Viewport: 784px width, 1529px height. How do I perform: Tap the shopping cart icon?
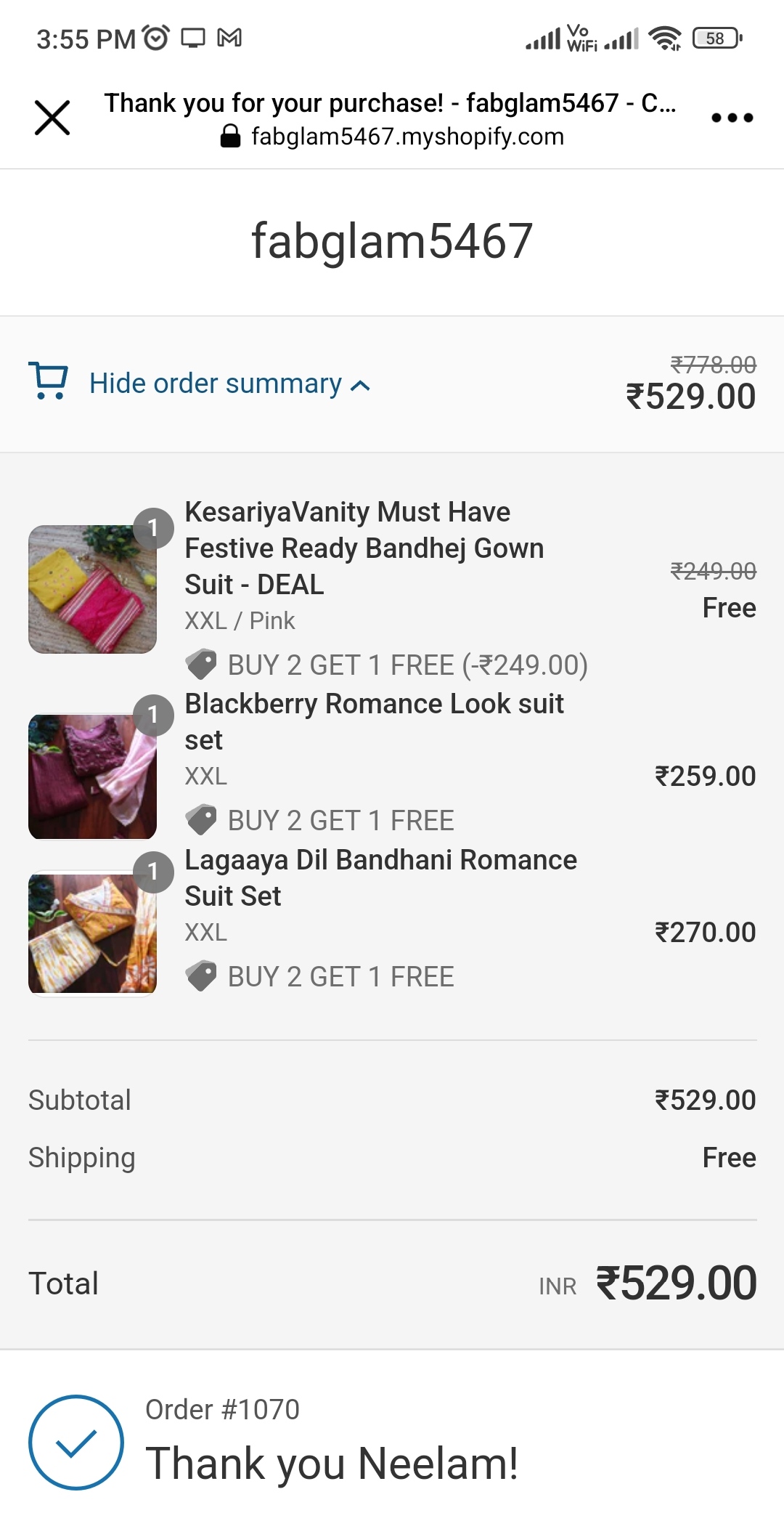pos(48,381)
